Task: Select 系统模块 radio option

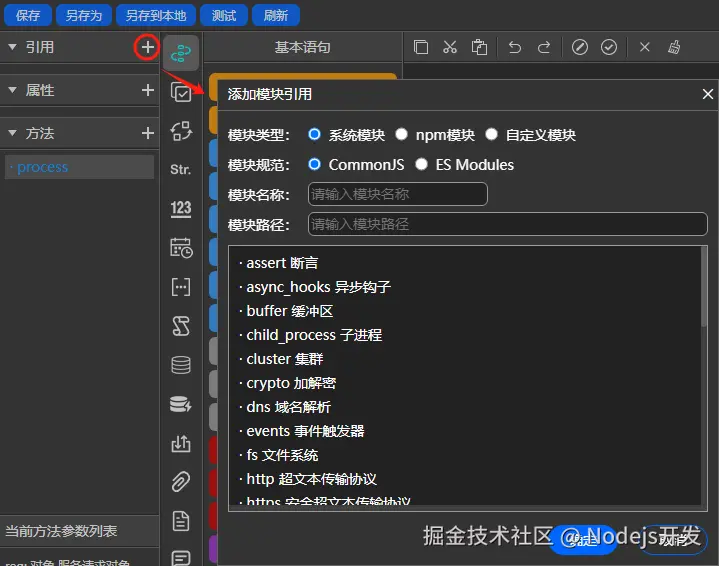Action: (x=315, y=134)
